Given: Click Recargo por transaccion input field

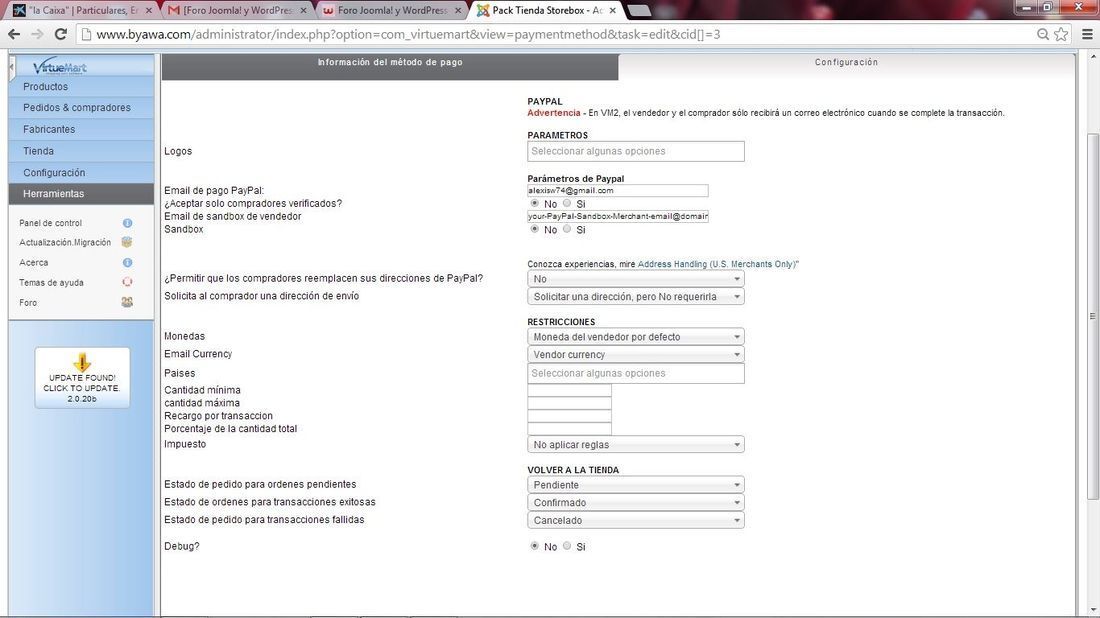Looking at the screenshot, I should tap(569, 416).
